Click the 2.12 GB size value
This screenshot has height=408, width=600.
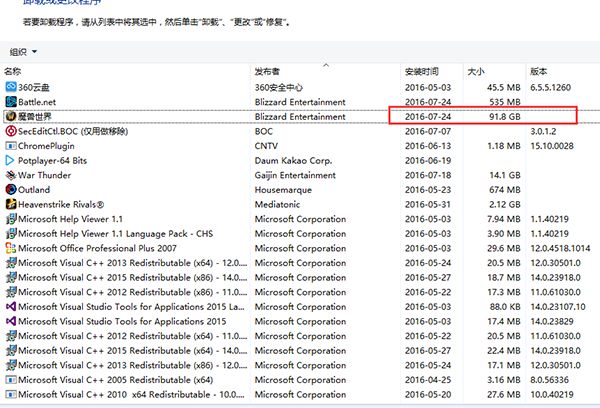click(x=505, y=204)
